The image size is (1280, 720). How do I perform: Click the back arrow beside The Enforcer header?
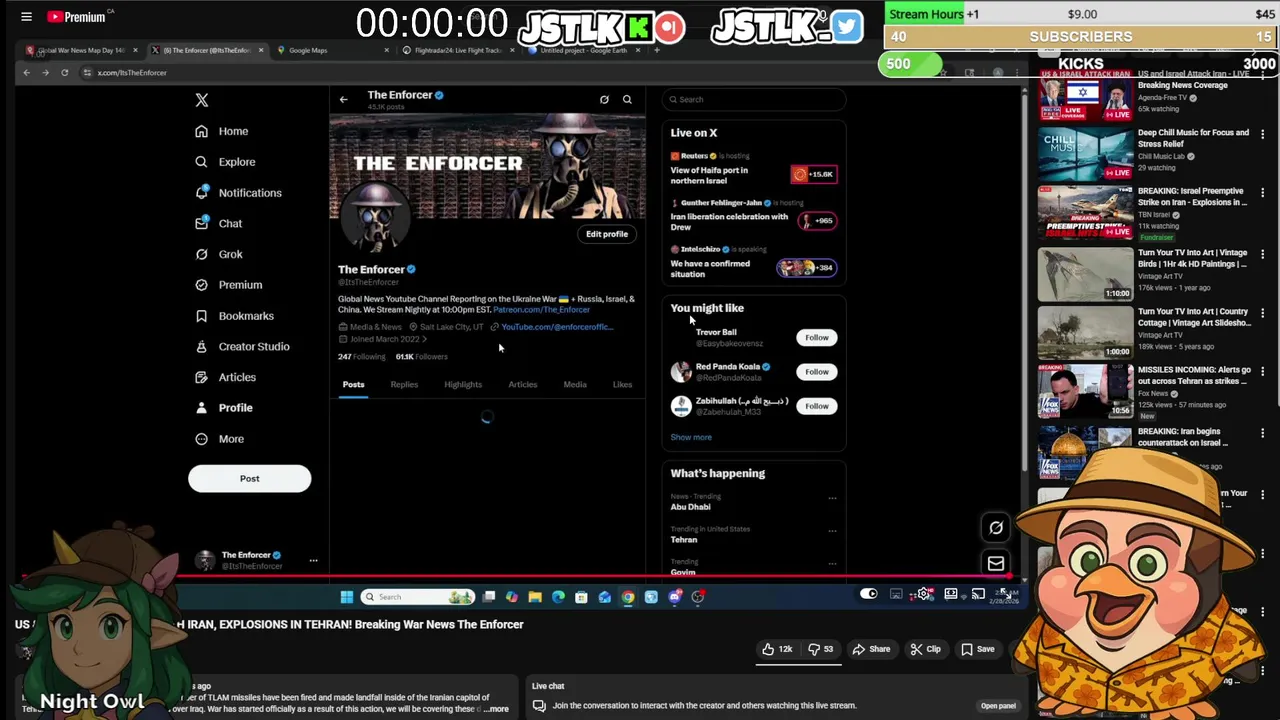pyautogui.click(x=343, y=99)
